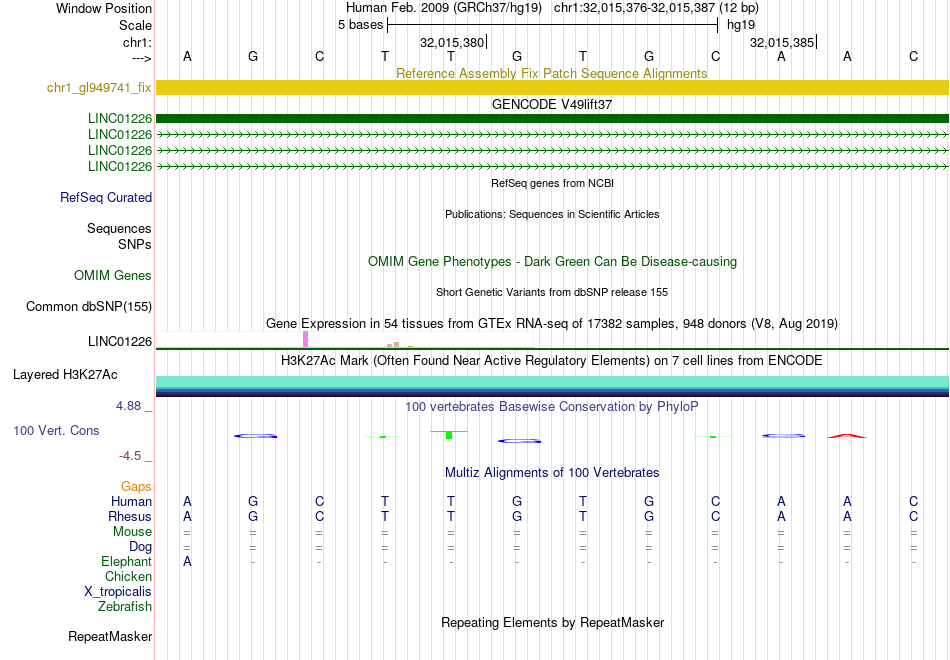Click the Chicken species label

tap(128, 576)
